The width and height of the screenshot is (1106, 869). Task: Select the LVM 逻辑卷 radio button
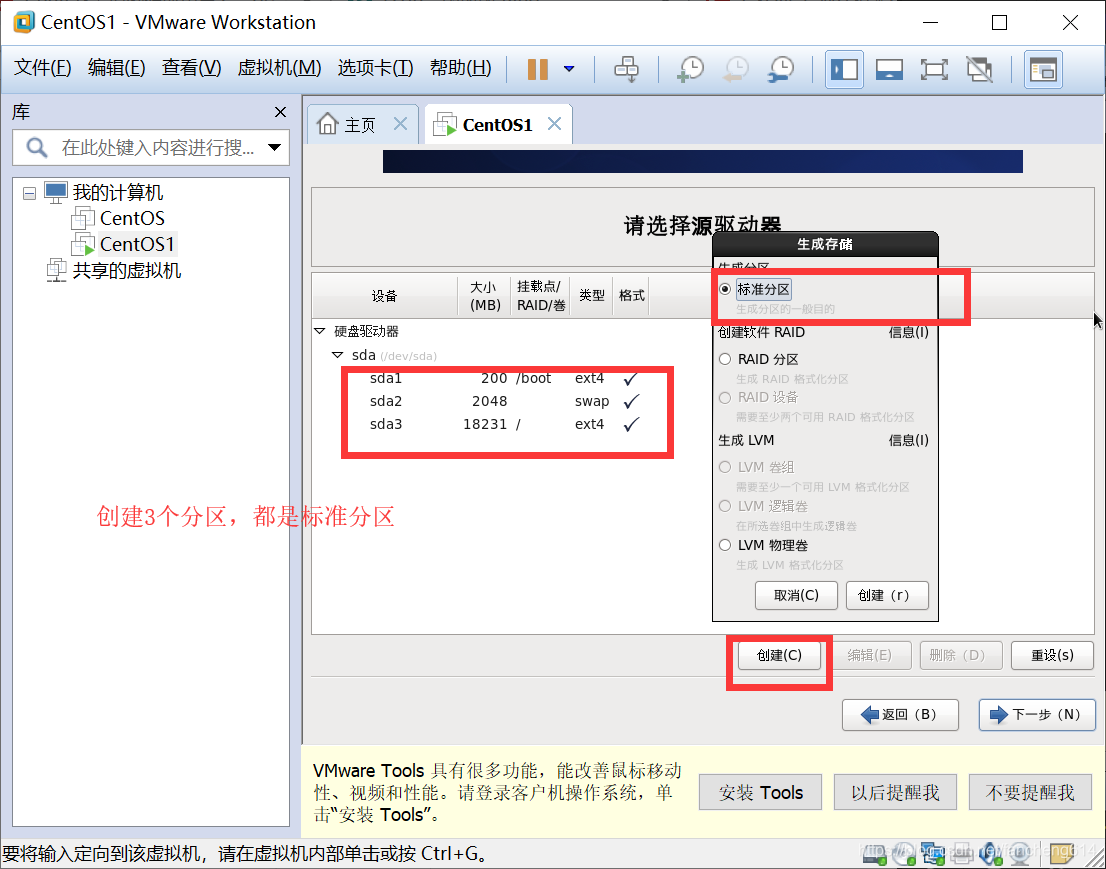pyautogui.click(x=724, y=506)
